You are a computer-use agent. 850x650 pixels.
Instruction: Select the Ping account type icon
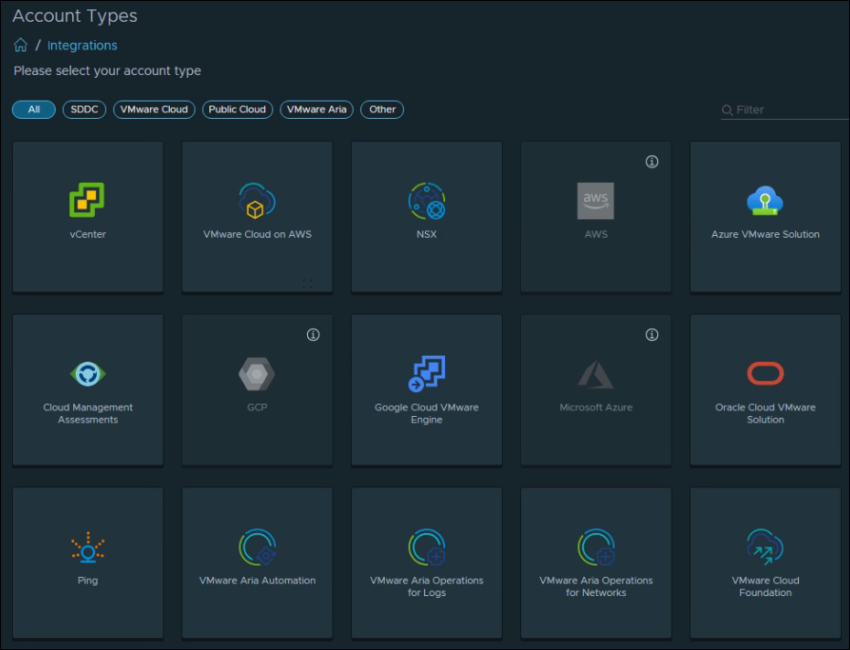coord(87,547)
